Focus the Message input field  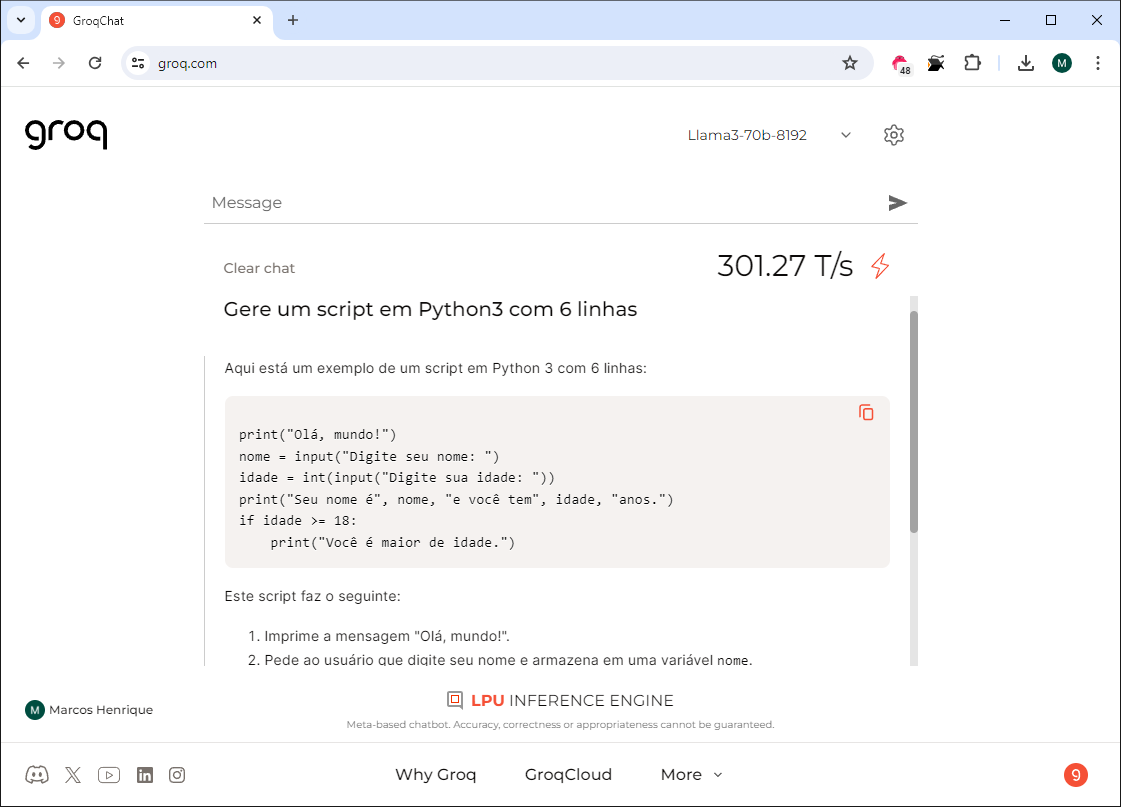(x=547, y=203)
